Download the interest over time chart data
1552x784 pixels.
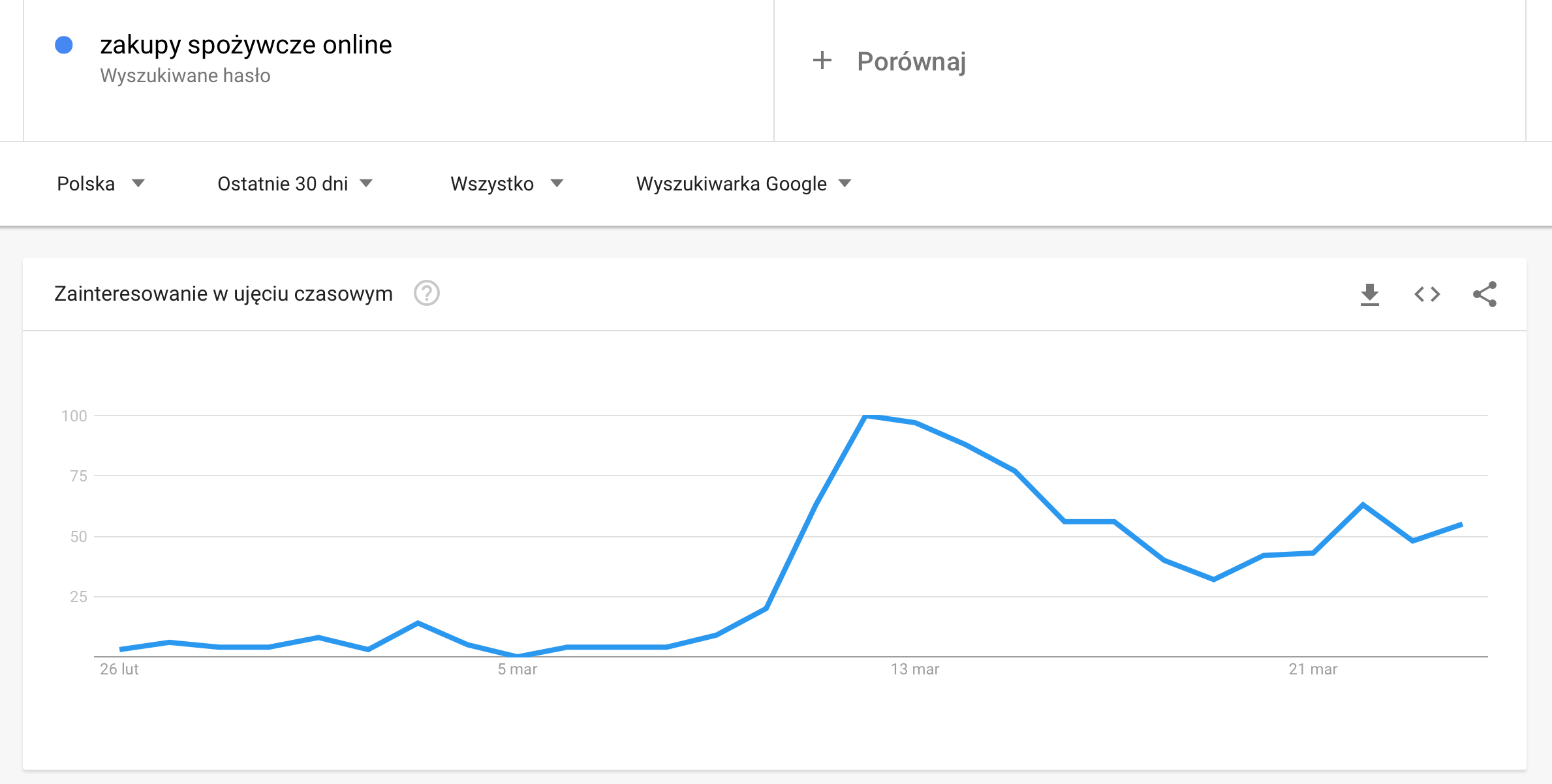(1369, 295)
